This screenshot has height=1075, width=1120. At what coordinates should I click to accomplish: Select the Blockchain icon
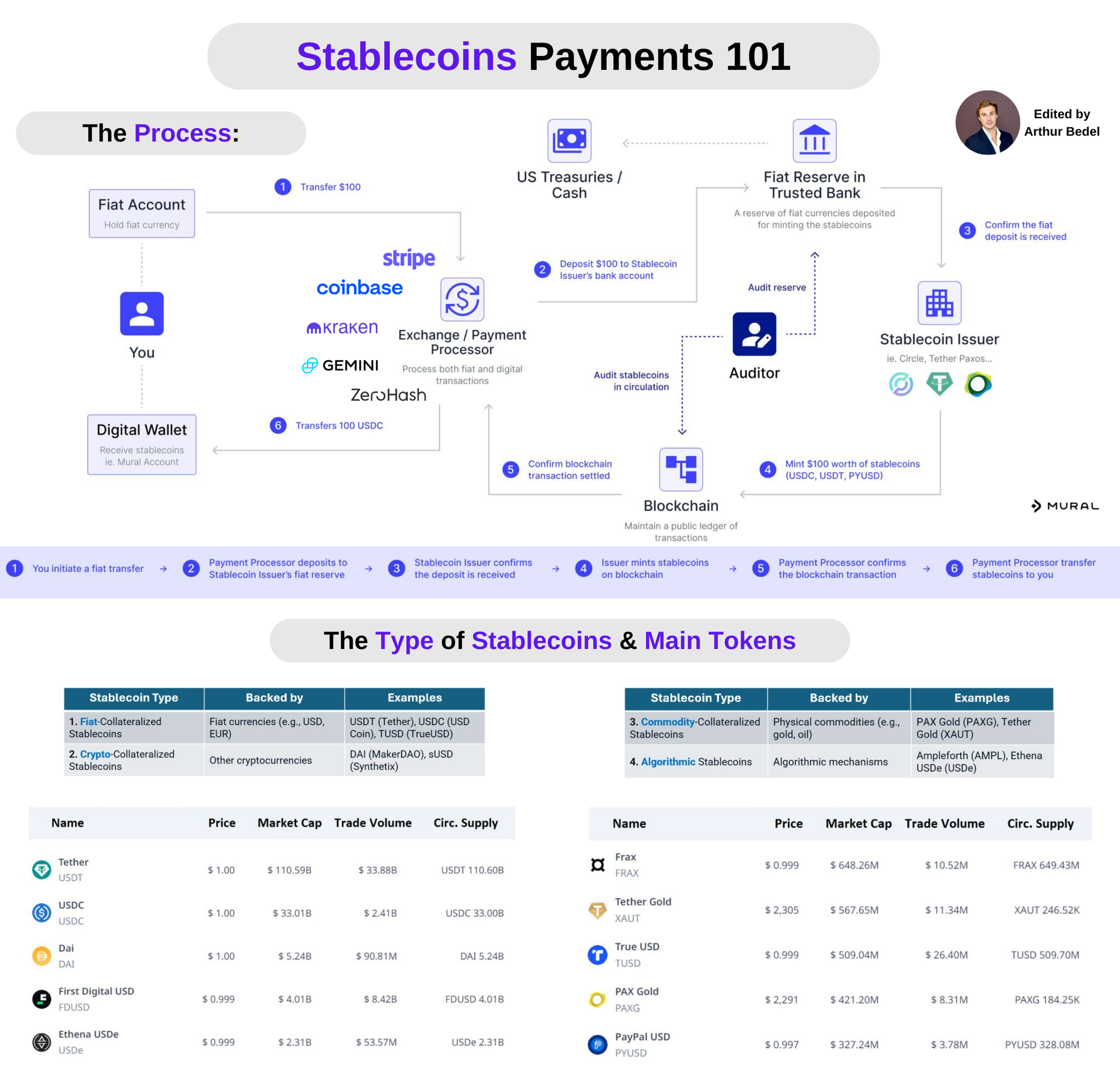coord(680,469)
